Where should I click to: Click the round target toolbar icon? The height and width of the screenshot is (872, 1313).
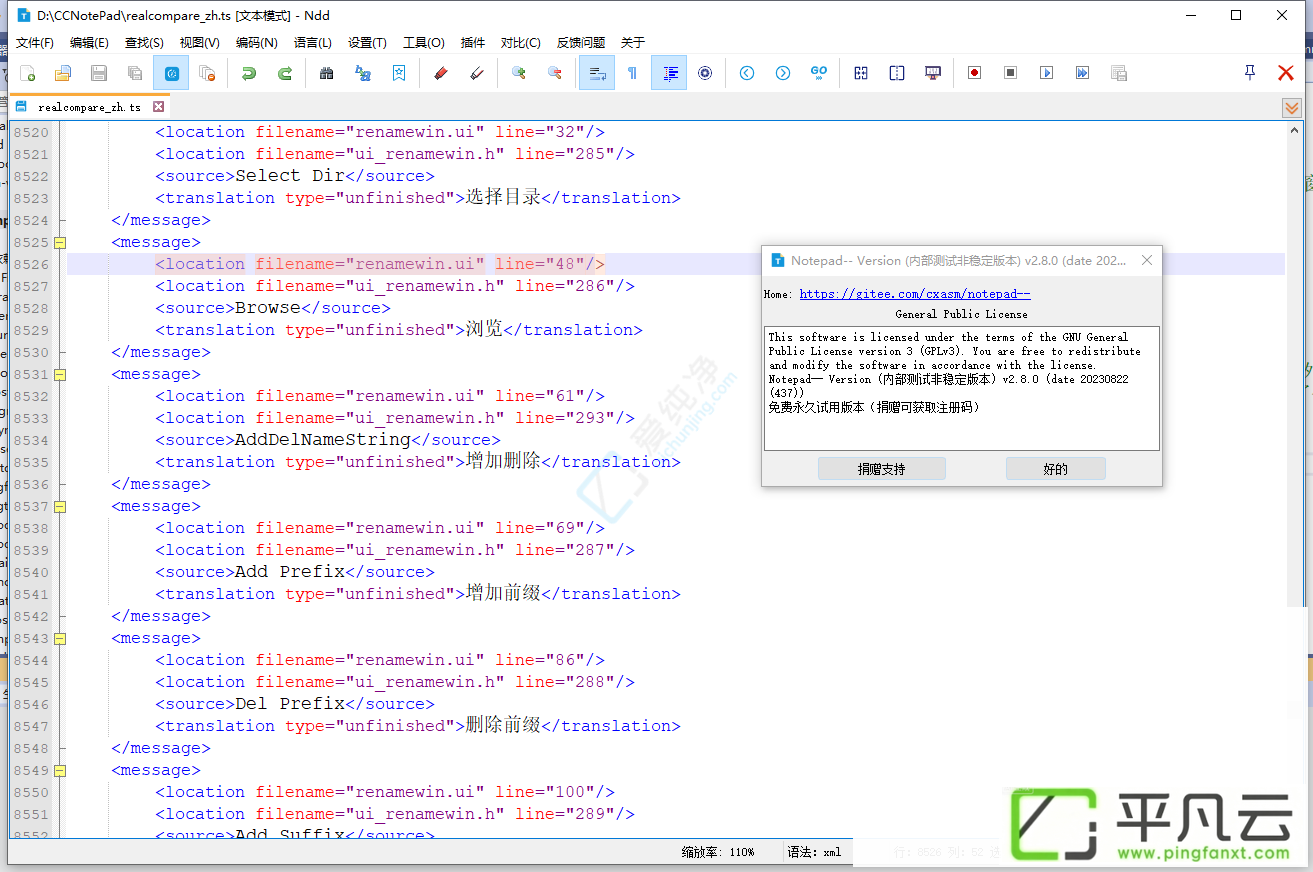[705, 73]
